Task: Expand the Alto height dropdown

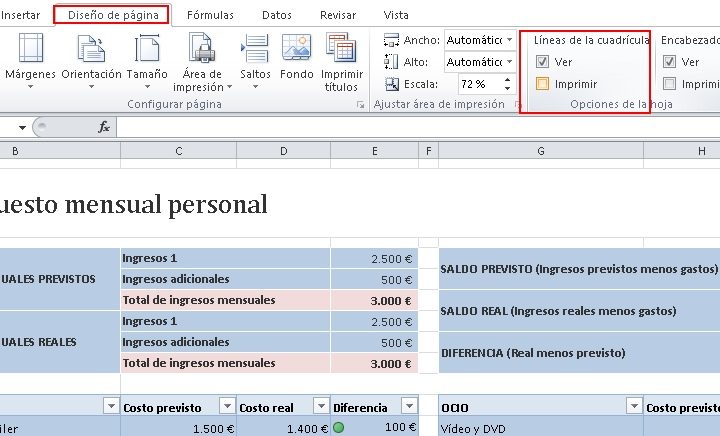Action: (x=510, y=62)
